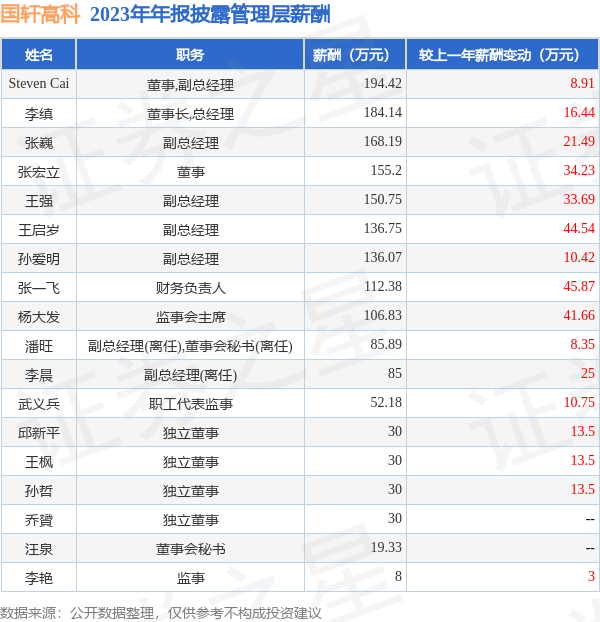Click the change value 41.66
Viewport: 600px width, 622px height.
click(x=579, y=315)
